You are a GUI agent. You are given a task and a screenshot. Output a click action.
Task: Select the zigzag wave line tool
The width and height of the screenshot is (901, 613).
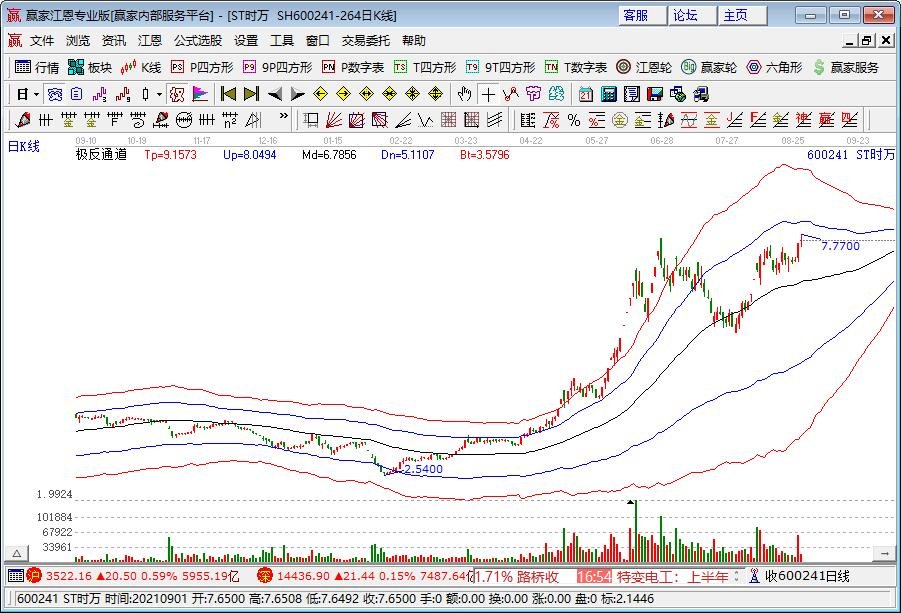pyautogui.click(x=425, y=120)
